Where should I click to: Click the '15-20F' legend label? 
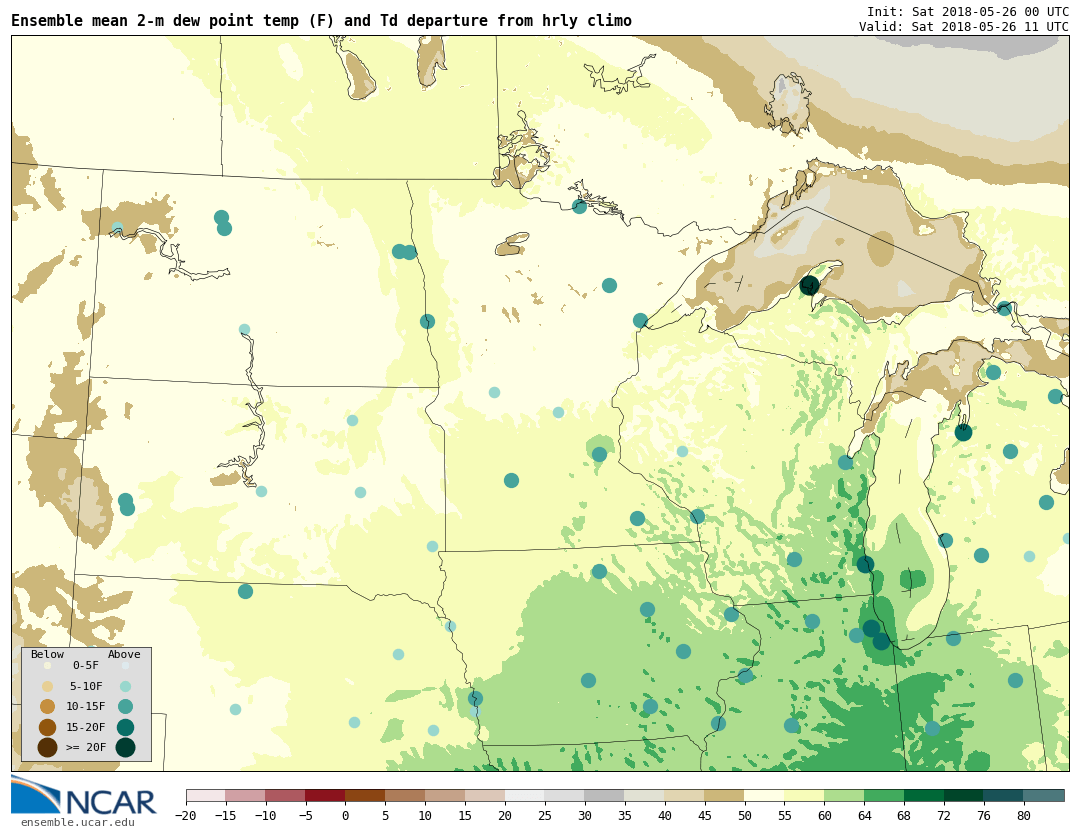tap(86, 727)
